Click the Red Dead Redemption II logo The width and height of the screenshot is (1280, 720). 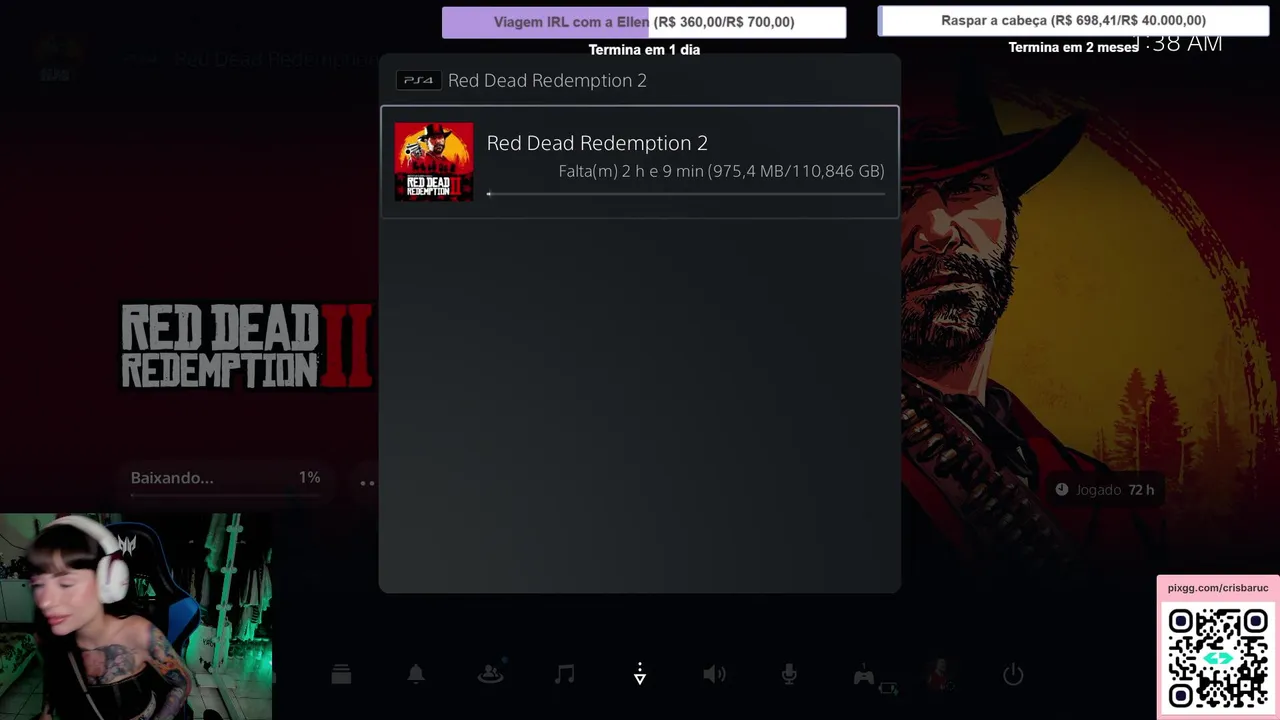(x=247, y=346)
